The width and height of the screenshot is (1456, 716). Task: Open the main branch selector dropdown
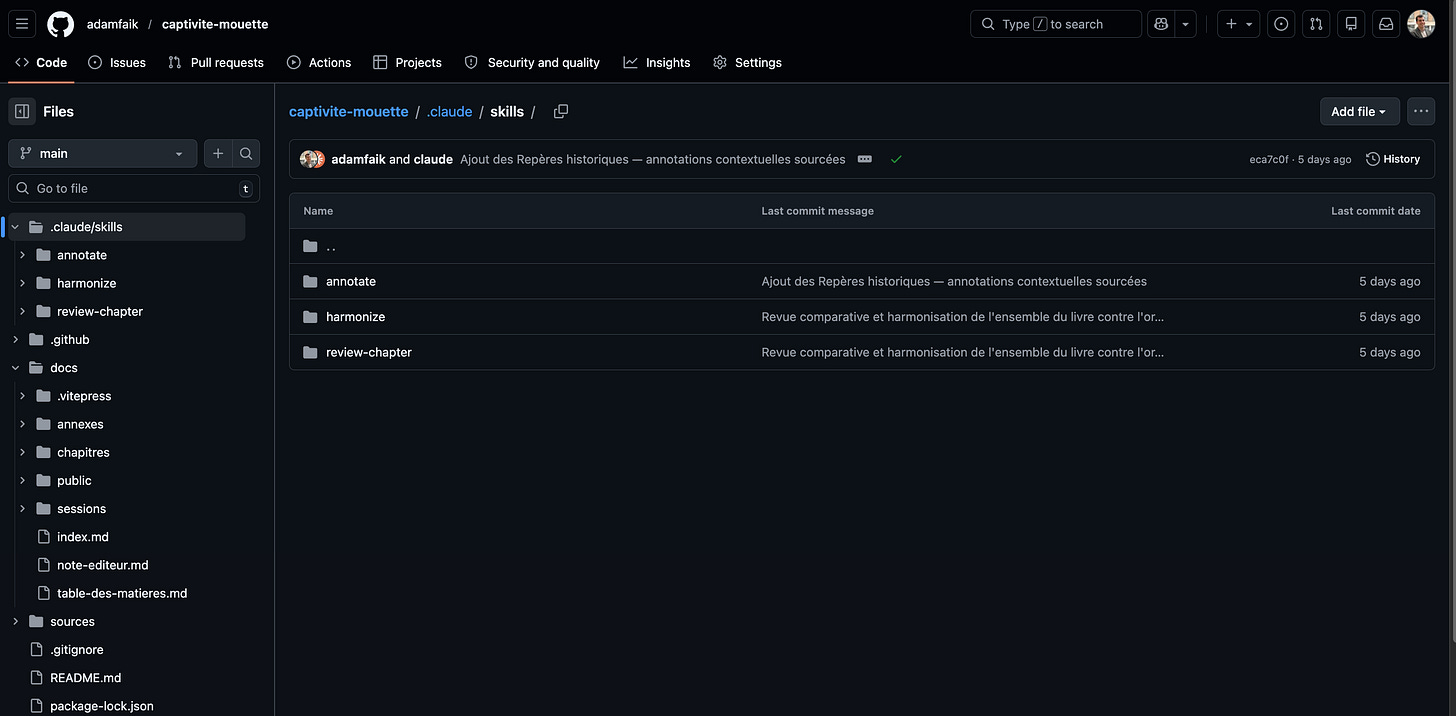coord(101,154)
